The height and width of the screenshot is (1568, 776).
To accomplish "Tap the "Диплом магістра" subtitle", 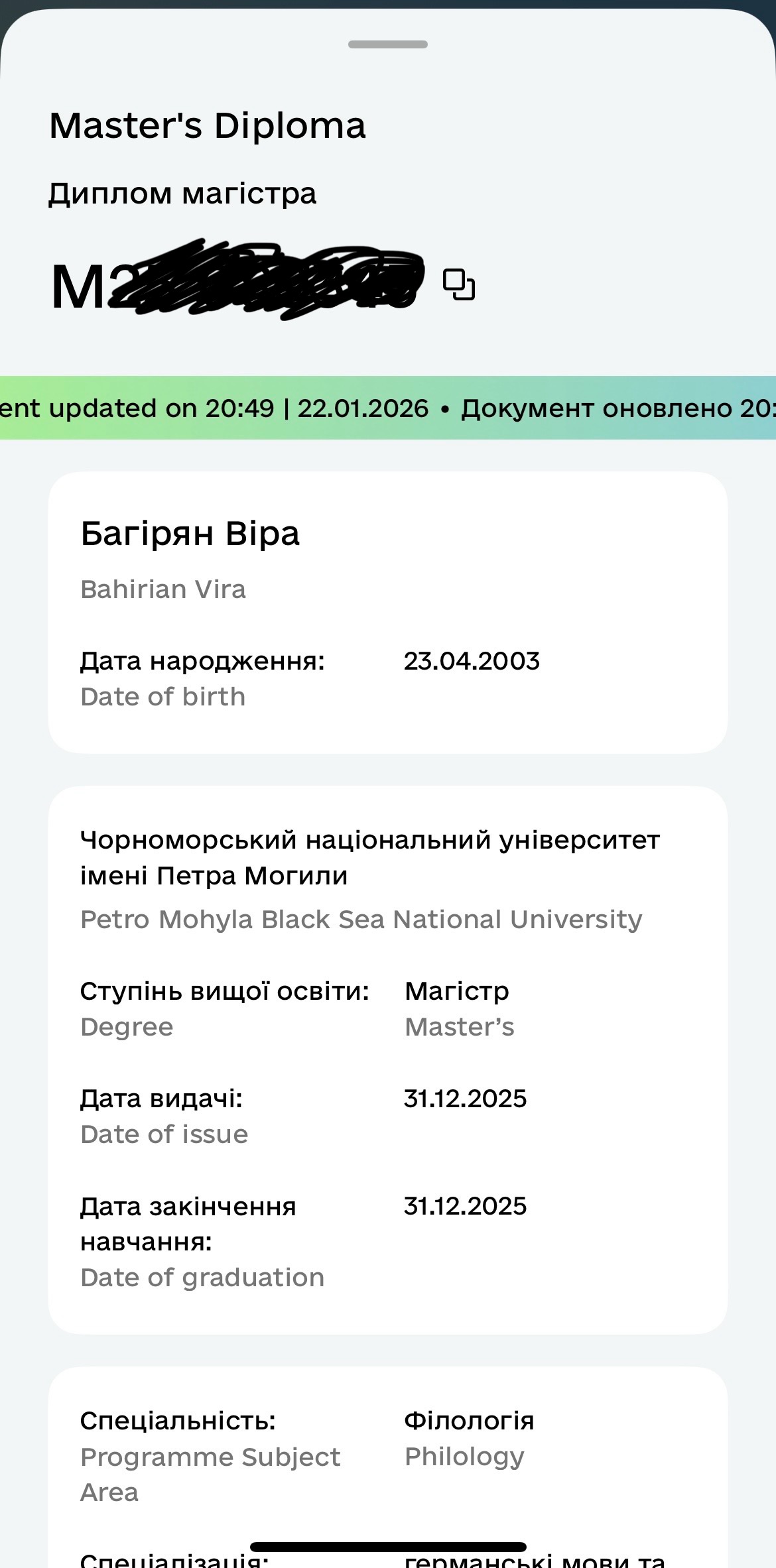I will [x=182, y=194].
